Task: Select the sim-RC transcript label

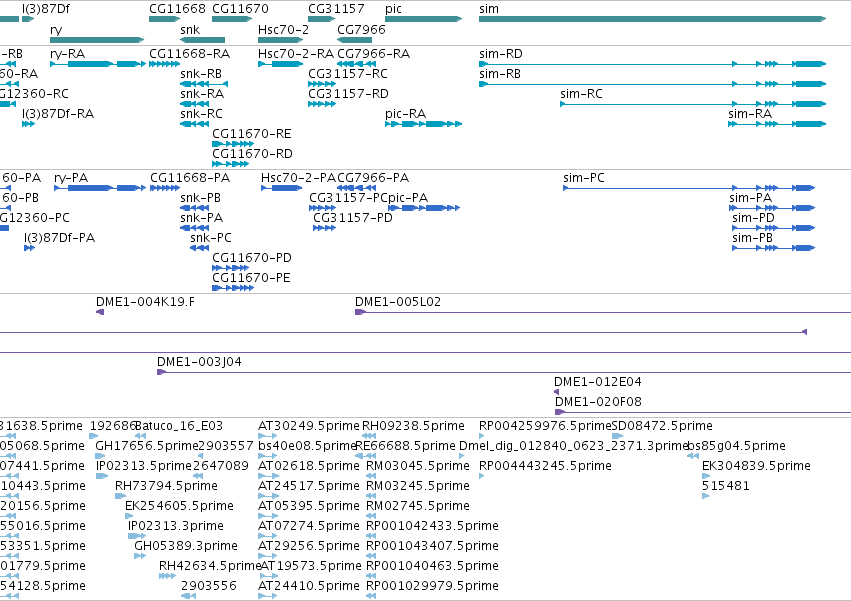Action: click(x=581, y=93)
